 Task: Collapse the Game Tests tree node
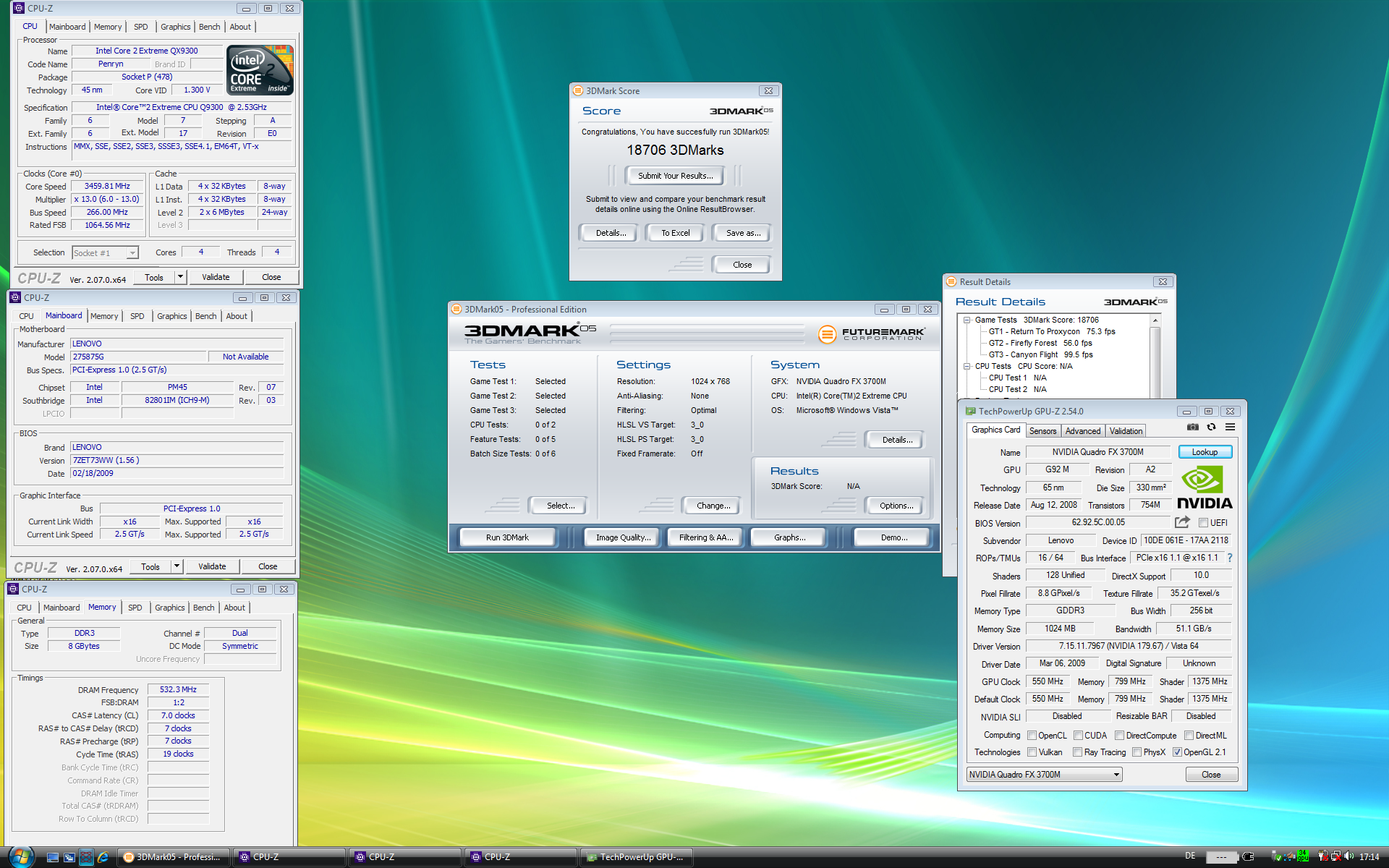[967, 320]
